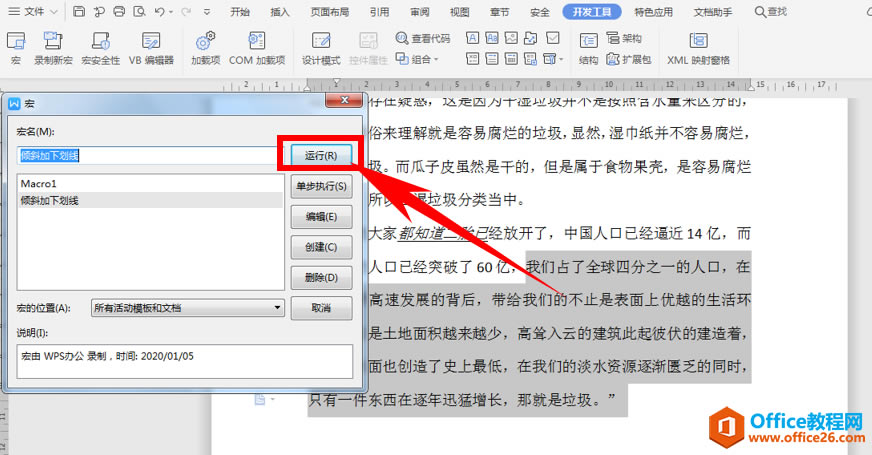Click 单步执行(S) step-through button
The image size is (872, 455).
coord(321,186)
